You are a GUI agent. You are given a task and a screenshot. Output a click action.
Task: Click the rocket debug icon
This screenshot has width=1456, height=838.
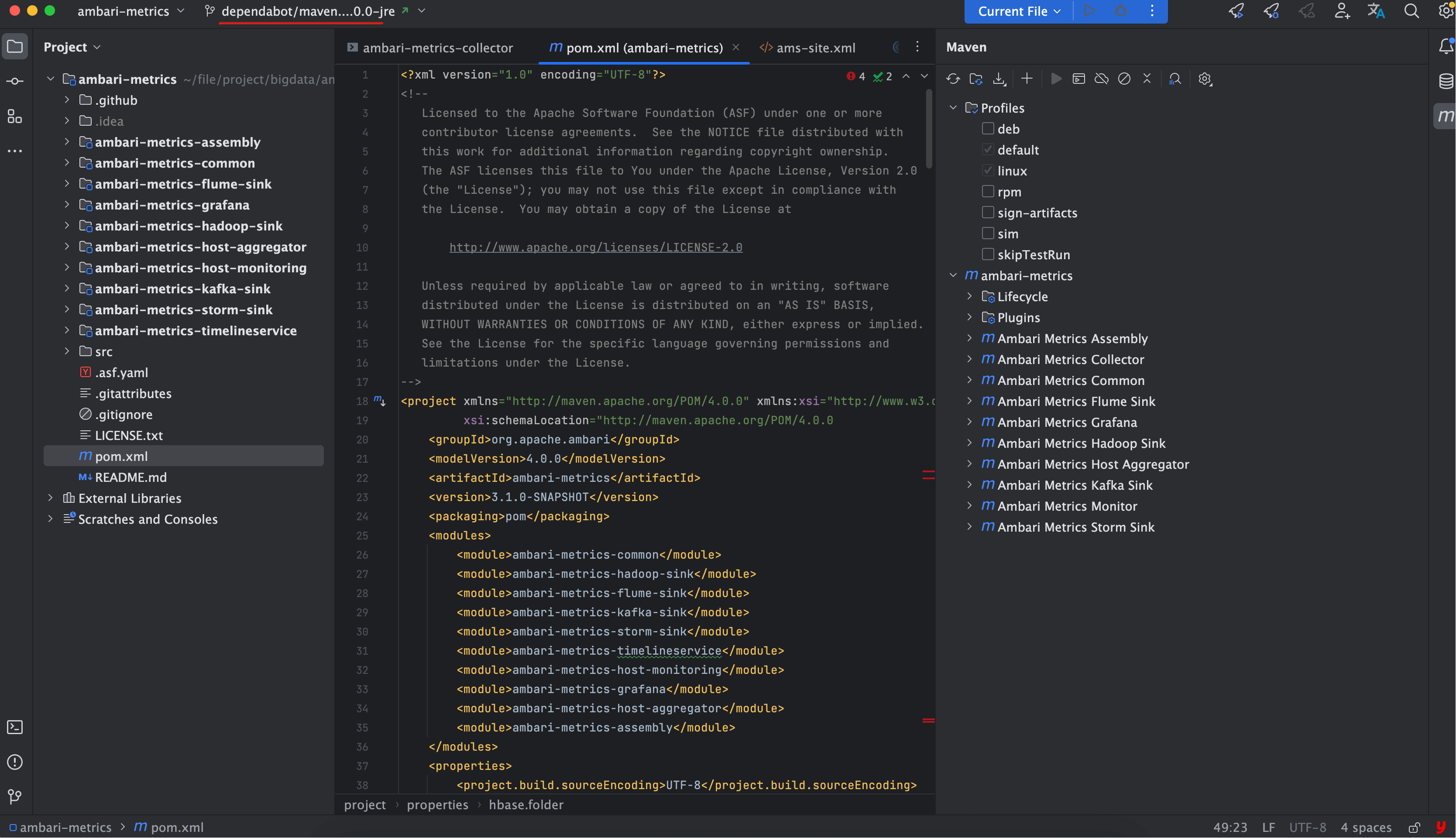tap(1271, 11)
